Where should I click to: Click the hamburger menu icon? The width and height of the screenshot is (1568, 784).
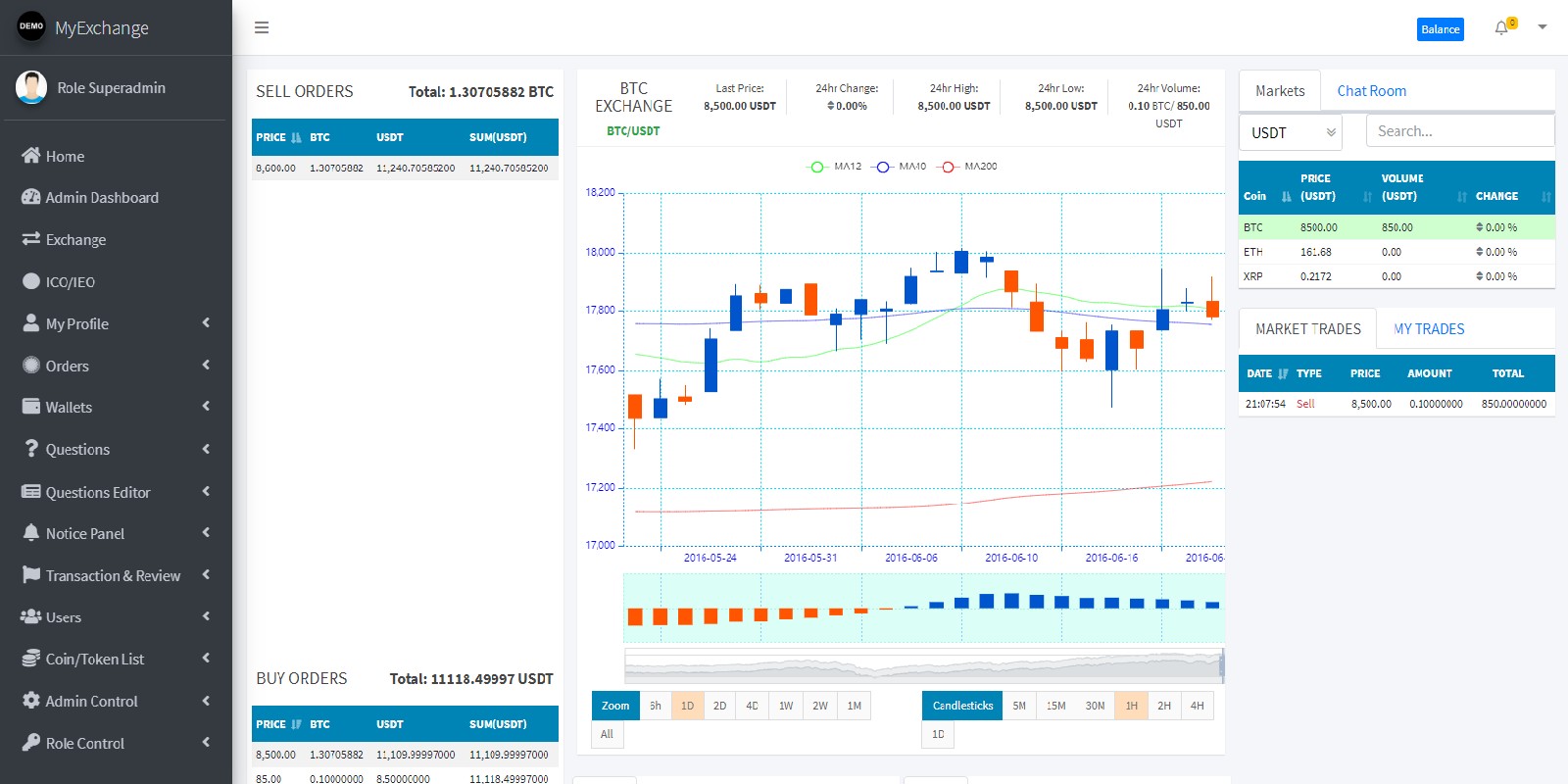tap(262, 27)
